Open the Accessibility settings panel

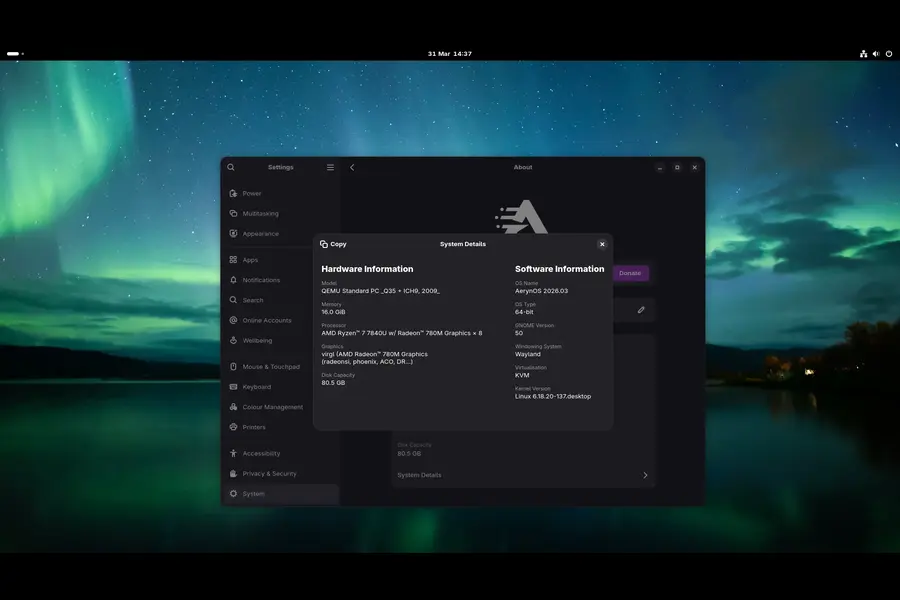click(x=252, y=453)
